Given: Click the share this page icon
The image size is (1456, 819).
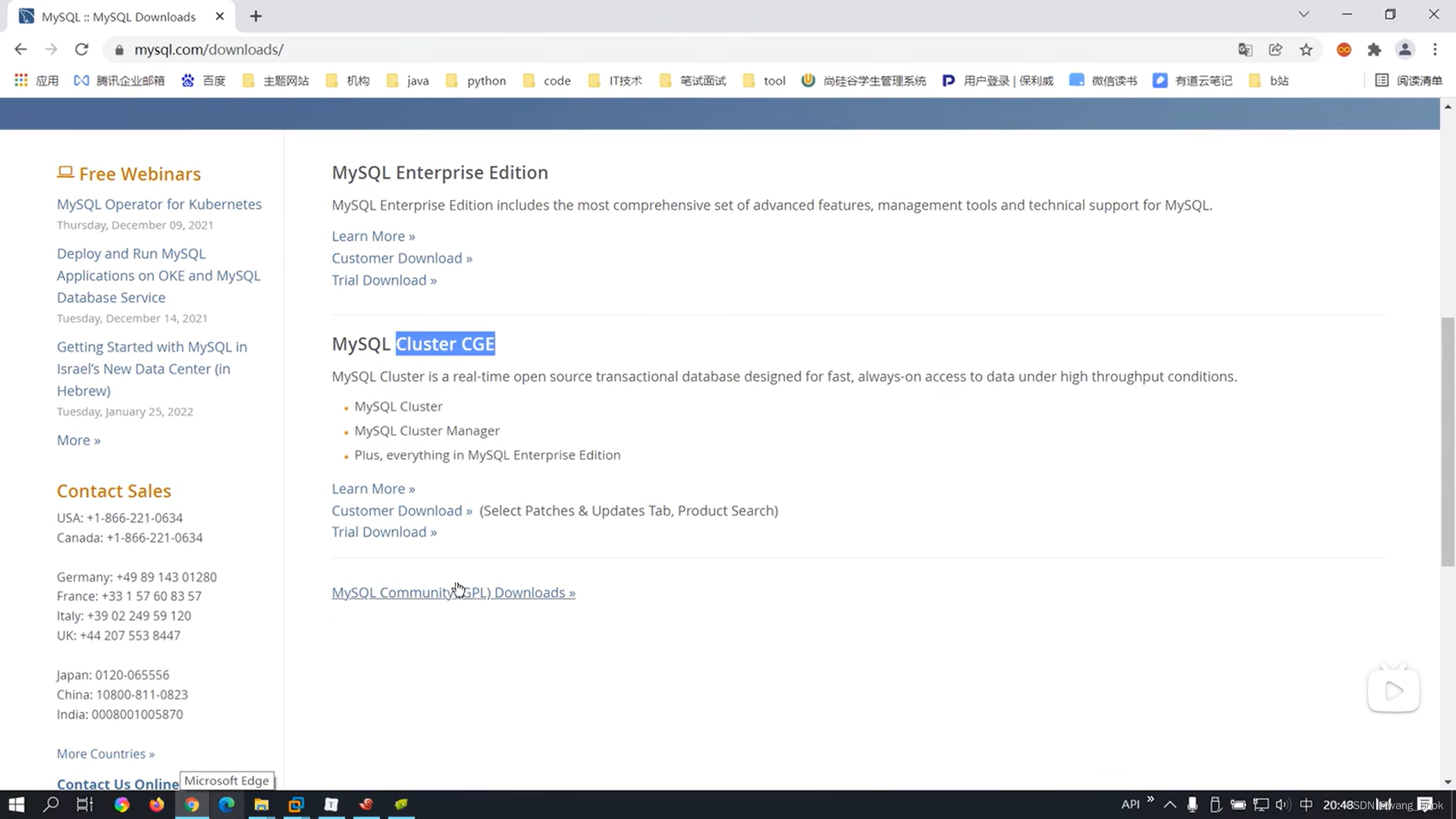Looking at the screenshot, I should [1276, 49].
